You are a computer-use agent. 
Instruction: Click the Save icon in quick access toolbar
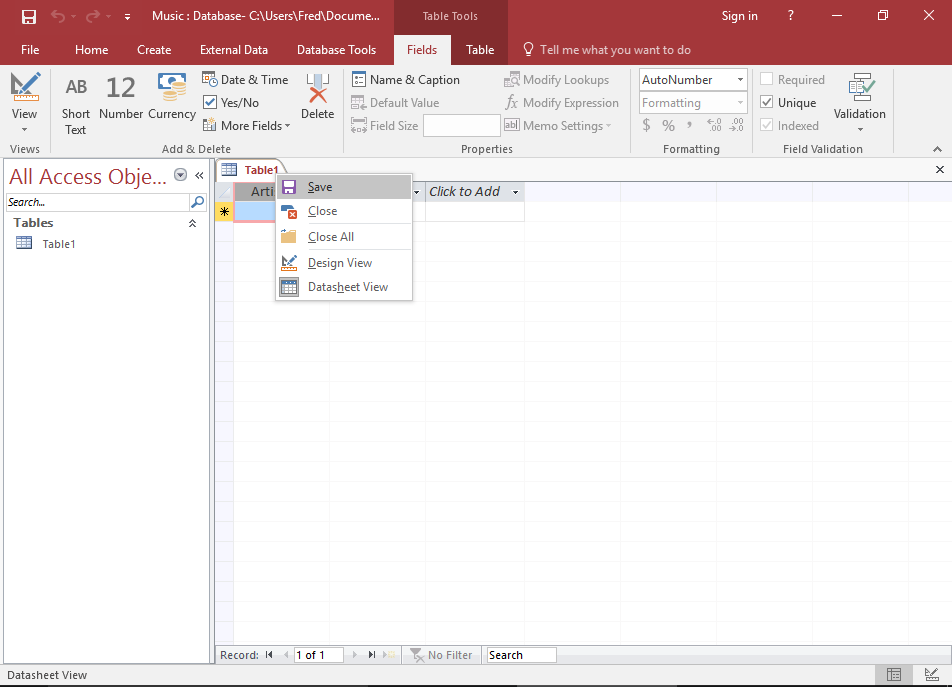(x=29, y=16)
